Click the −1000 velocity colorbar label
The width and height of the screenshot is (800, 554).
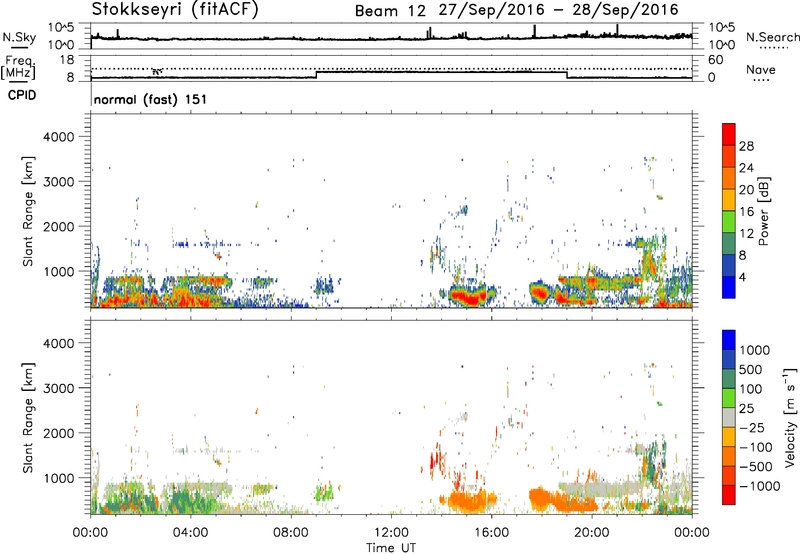tap(760, 486)
